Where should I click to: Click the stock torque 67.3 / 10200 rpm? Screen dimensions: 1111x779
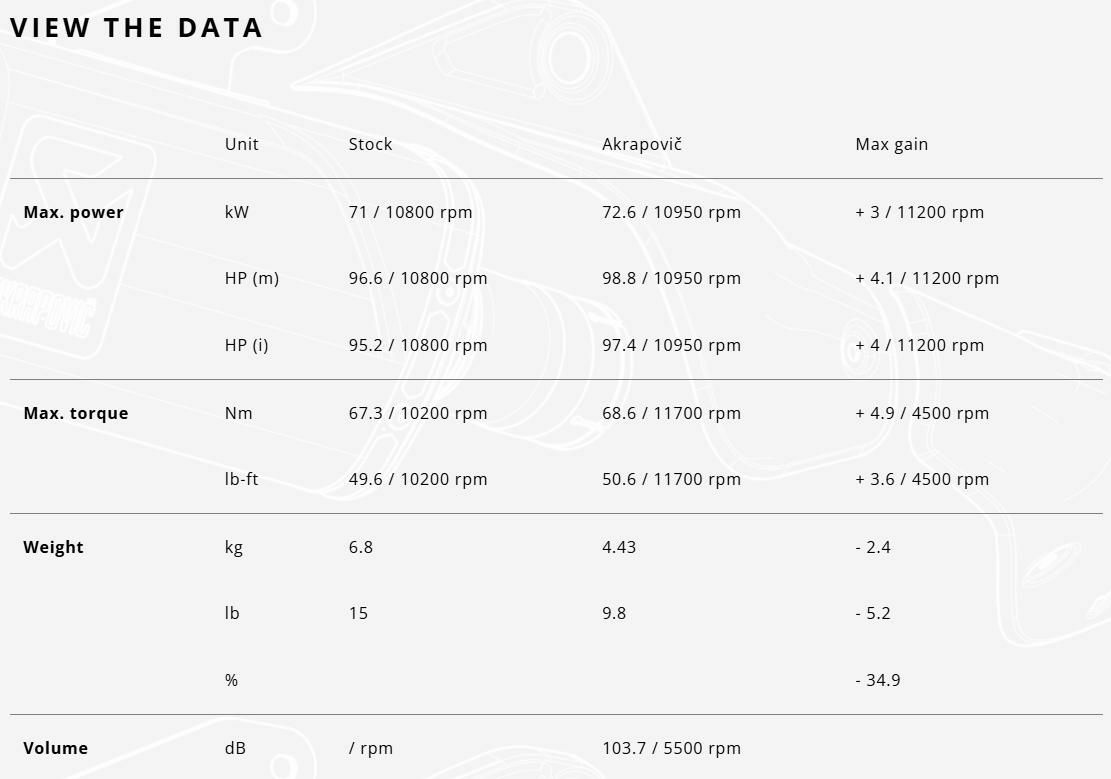click(417, 413)
